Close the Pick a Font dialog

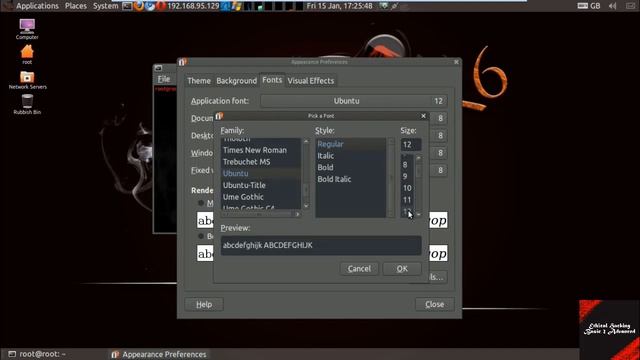click(423, 116)
